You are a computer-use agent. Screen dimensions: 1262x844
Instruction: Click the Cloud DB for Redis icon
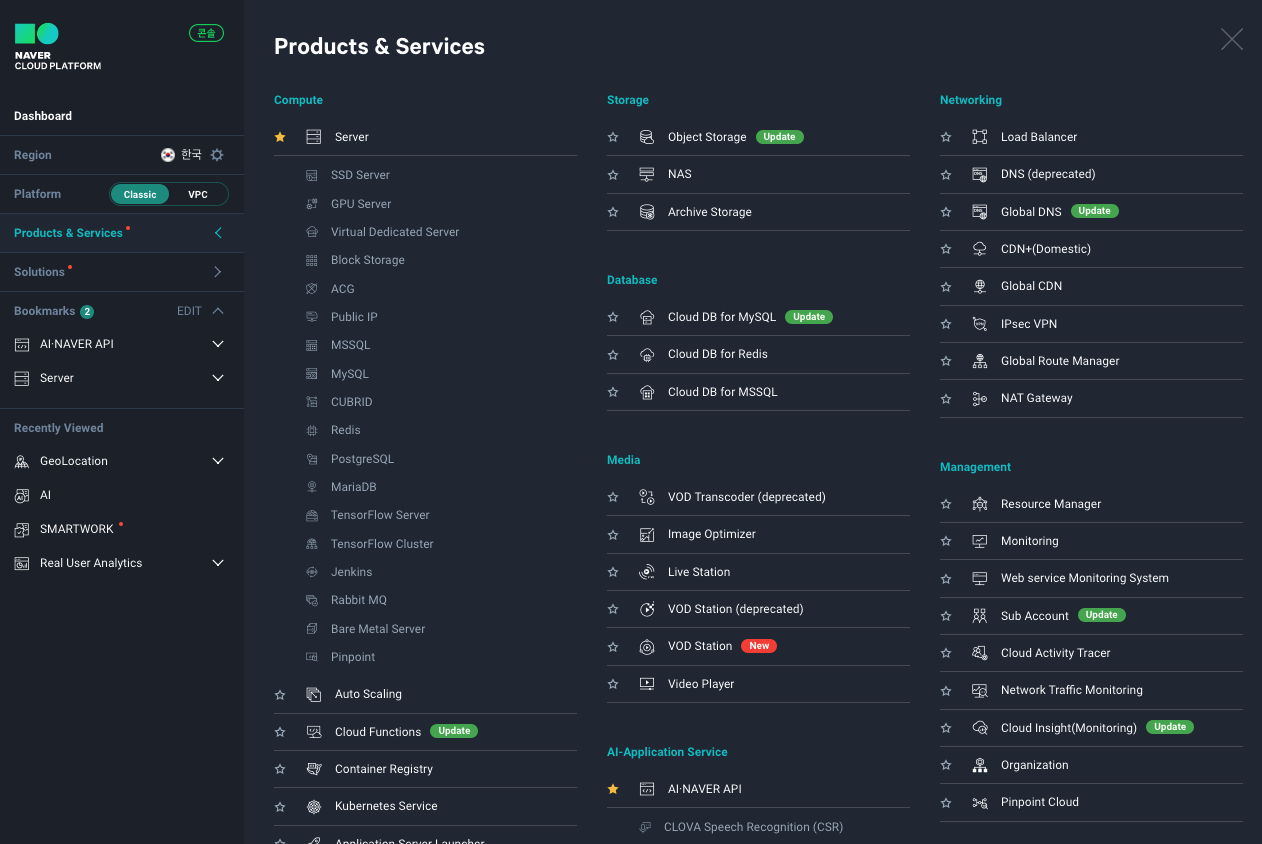tap(647, 354)
